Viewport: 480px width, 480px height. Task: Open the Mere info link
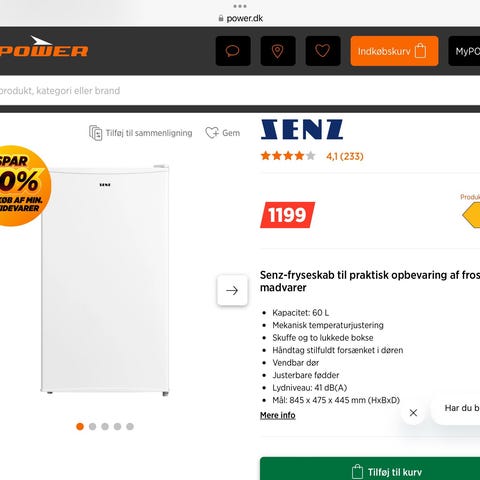point(278,415)
